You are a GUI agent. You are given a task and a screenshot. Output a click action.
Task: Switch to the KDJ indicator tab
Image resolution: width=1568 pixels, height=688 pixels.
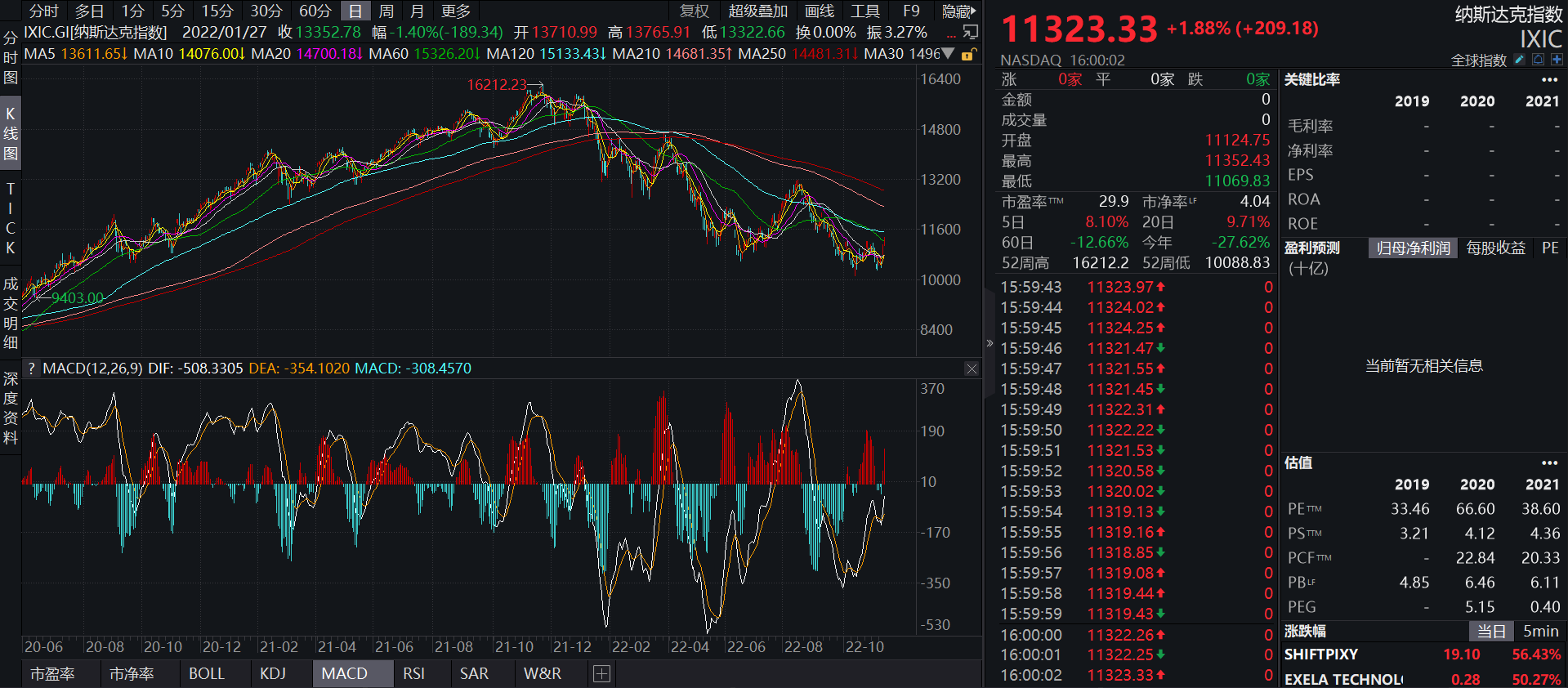(x=273, y=674)
